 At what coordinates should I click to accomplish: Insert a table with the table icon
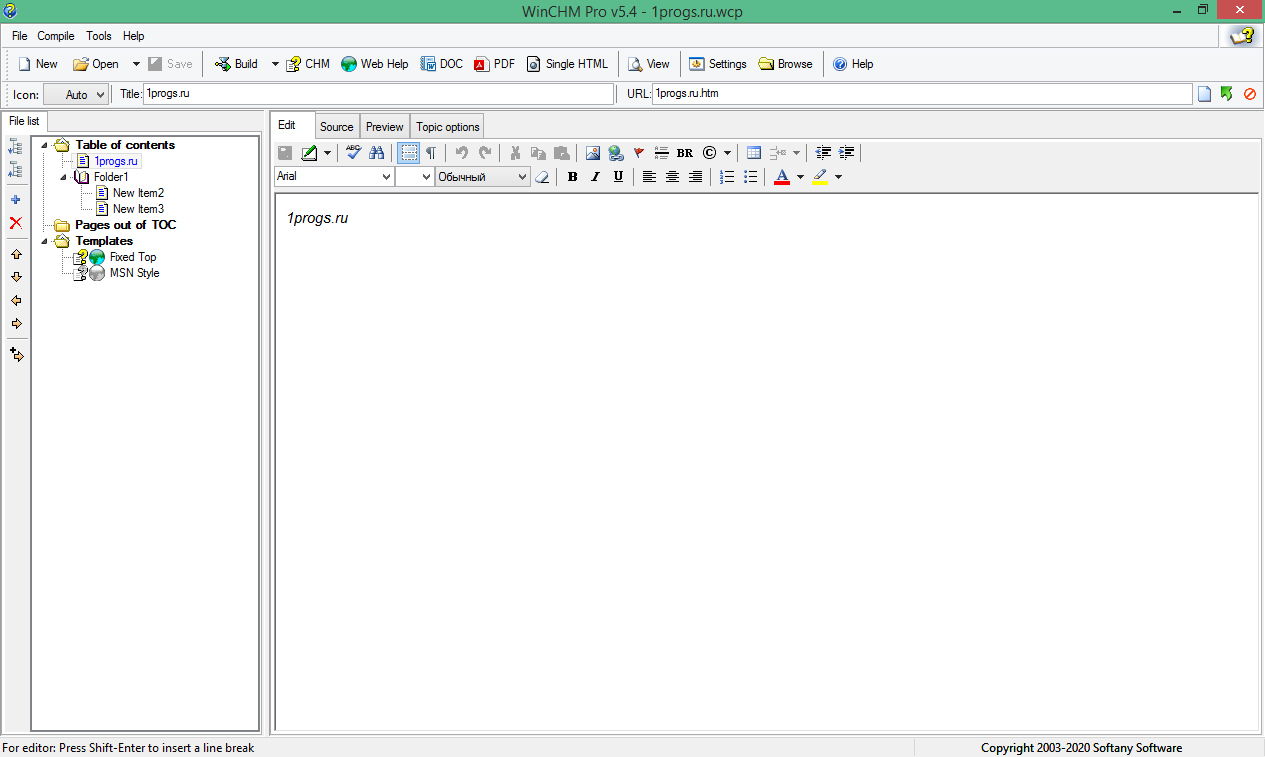point(754,153)
